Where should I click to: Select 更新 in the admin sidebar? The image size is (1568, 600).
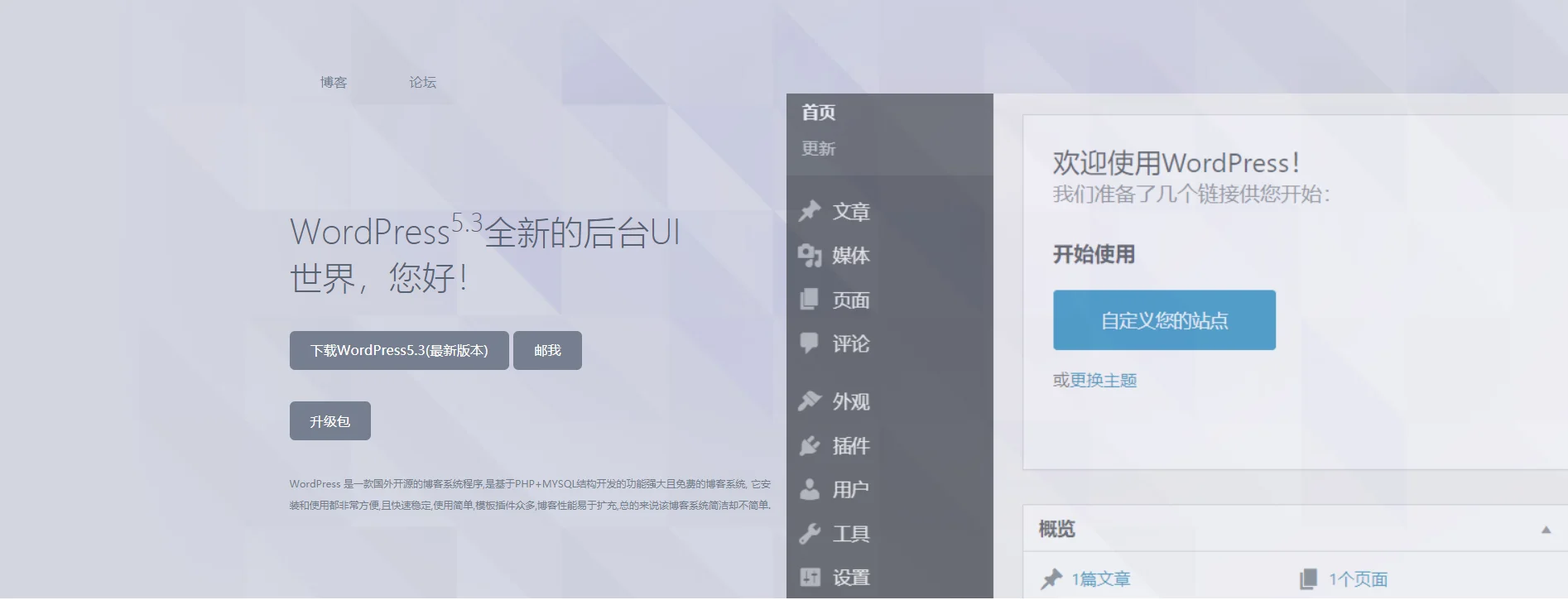coord(819,149)
